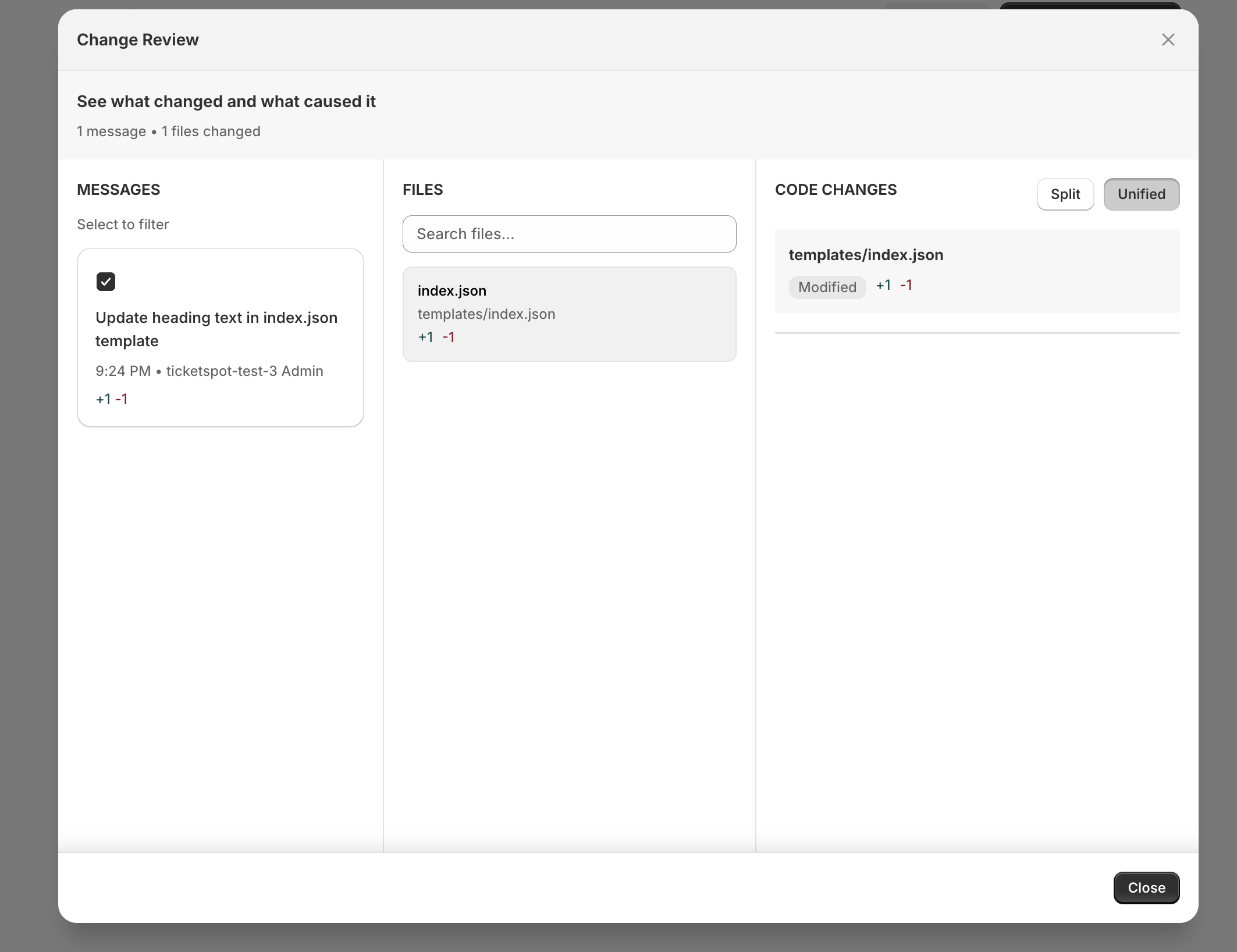
Task: Click the red -1 deletions count in Code Changes
Action: click(906, 285)
